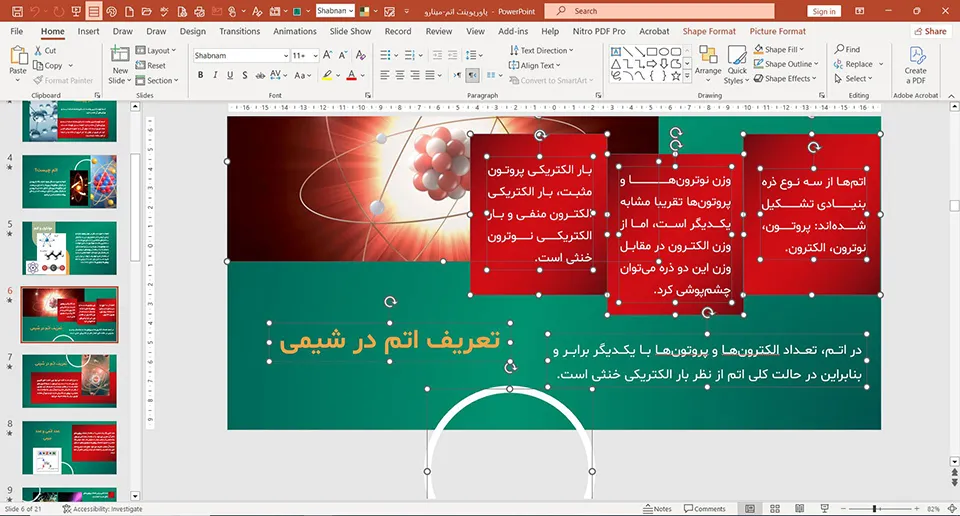Toggle left-to-right text direction

tap(457, 75)
